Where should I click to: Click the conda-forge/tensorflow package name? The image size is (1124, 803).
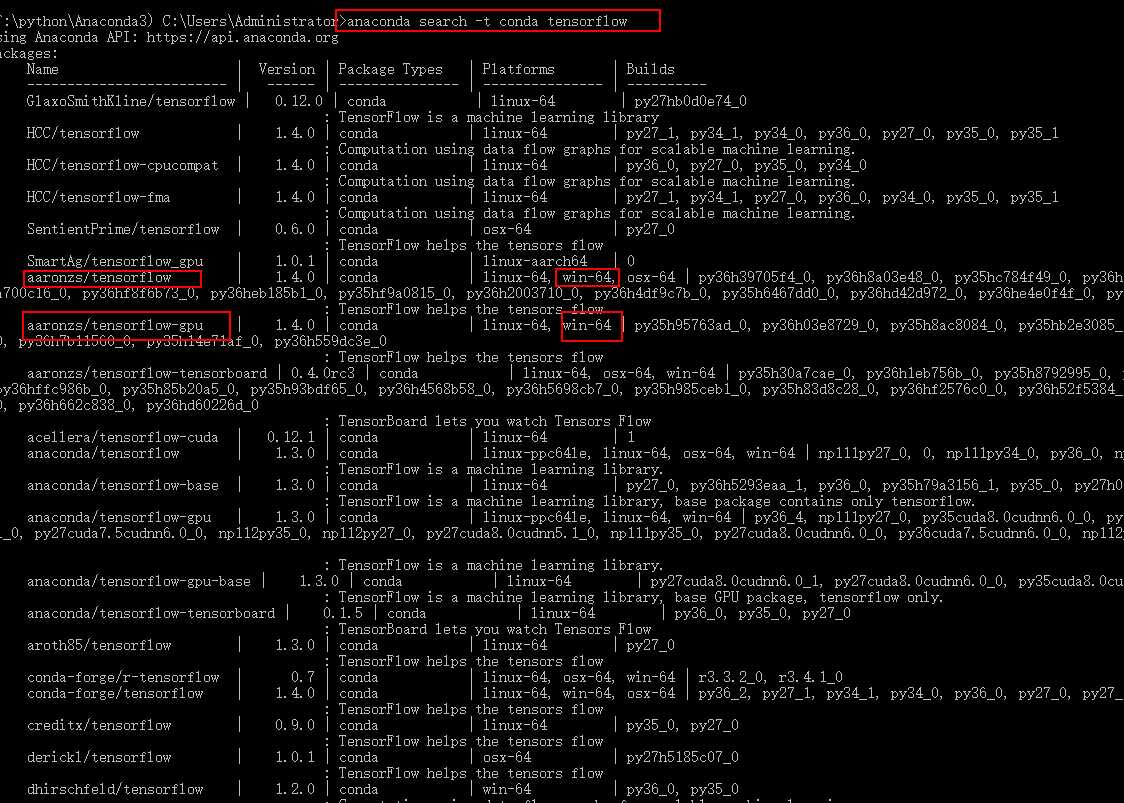(x=115, y=694)
